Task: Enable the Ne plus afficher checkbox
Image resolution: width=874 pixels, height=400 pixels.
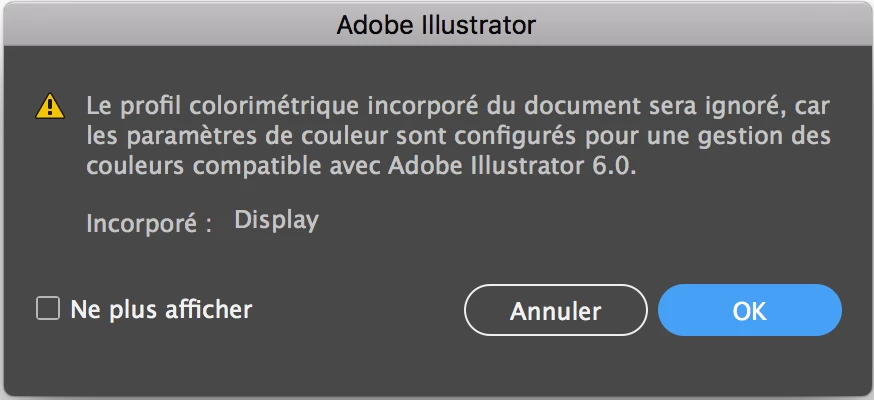Action: coord(48,309)
